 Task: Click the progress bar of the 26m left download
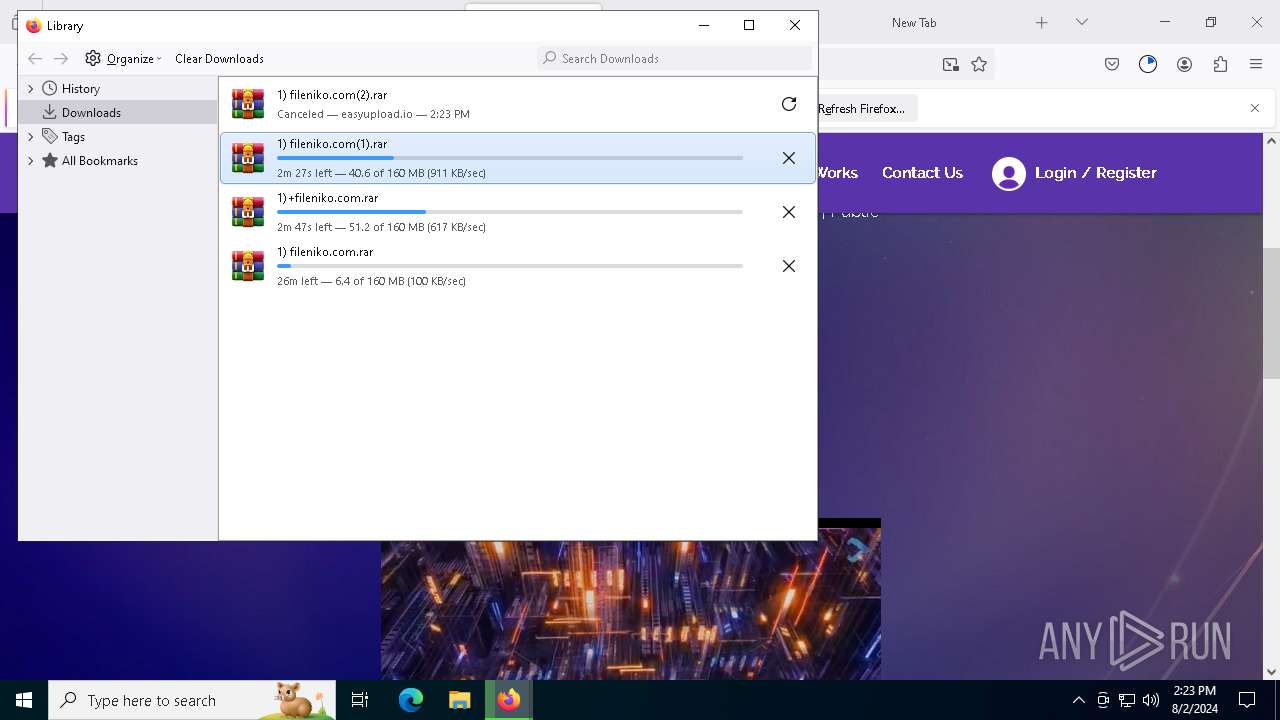pos(510,266)
